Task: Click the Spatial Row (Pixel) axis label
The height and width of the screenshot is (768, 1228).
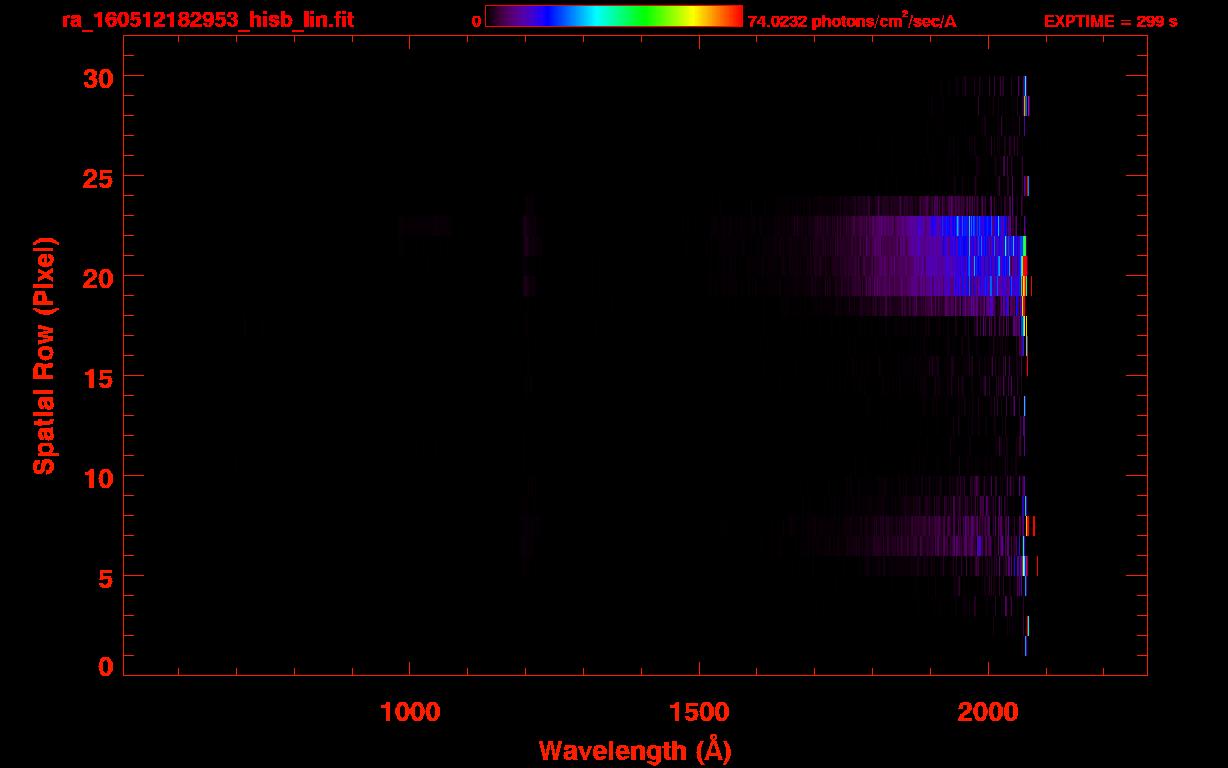Action: click(x=44, y=355)
